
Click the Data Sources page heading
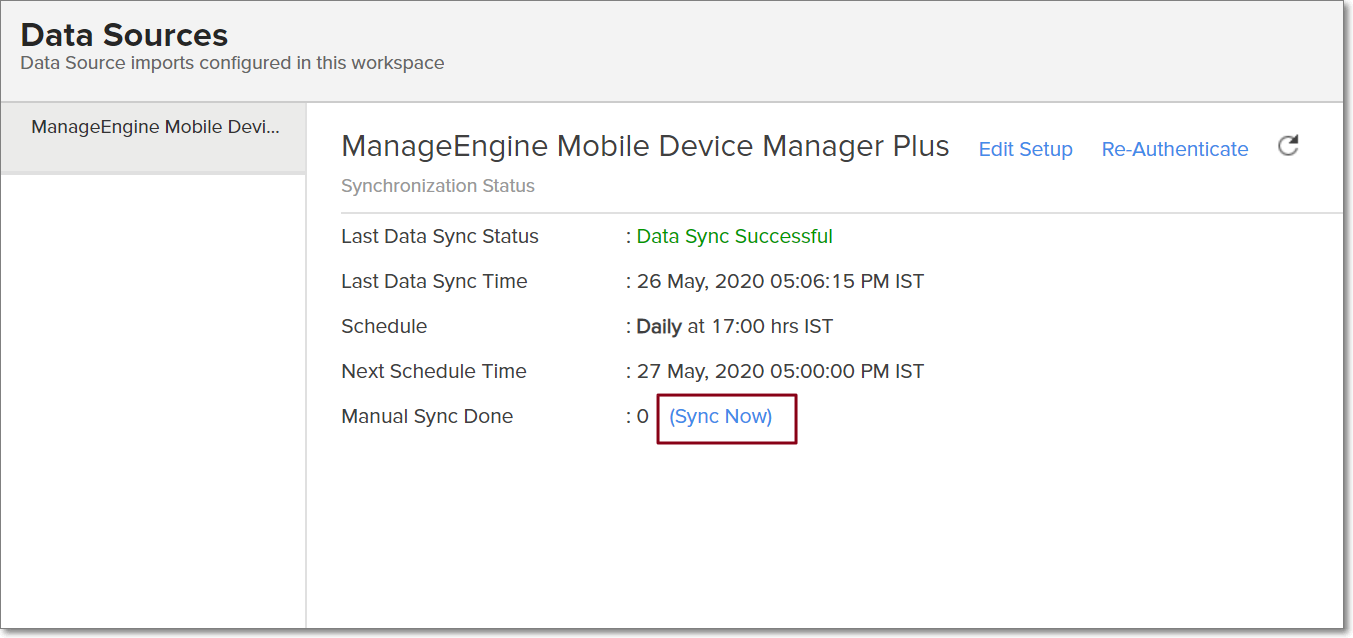[124, 35]
